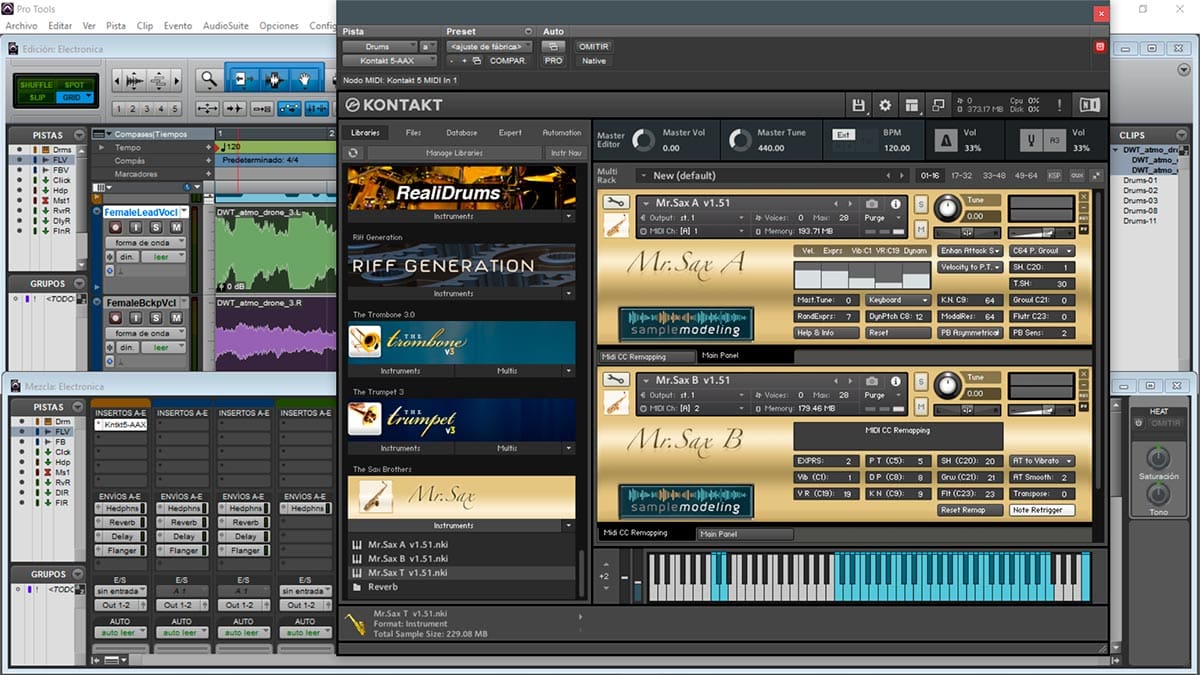Solo Mr.Sax A with S button

[921, 204]
